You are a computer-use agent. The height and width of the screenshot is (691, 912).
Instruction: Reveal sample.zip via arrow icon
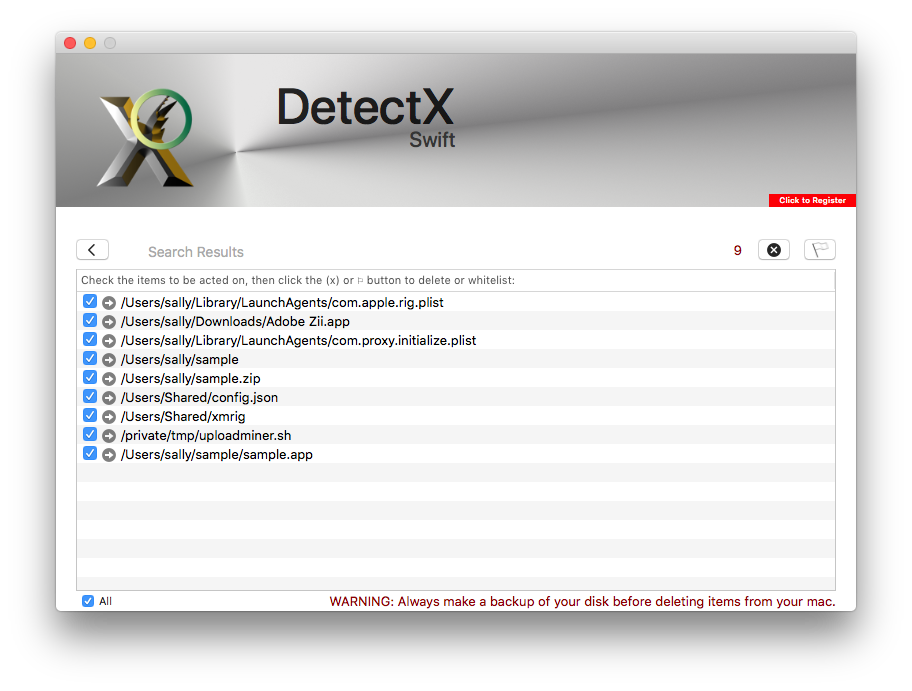pyautogui.click(x=109, y=379)
